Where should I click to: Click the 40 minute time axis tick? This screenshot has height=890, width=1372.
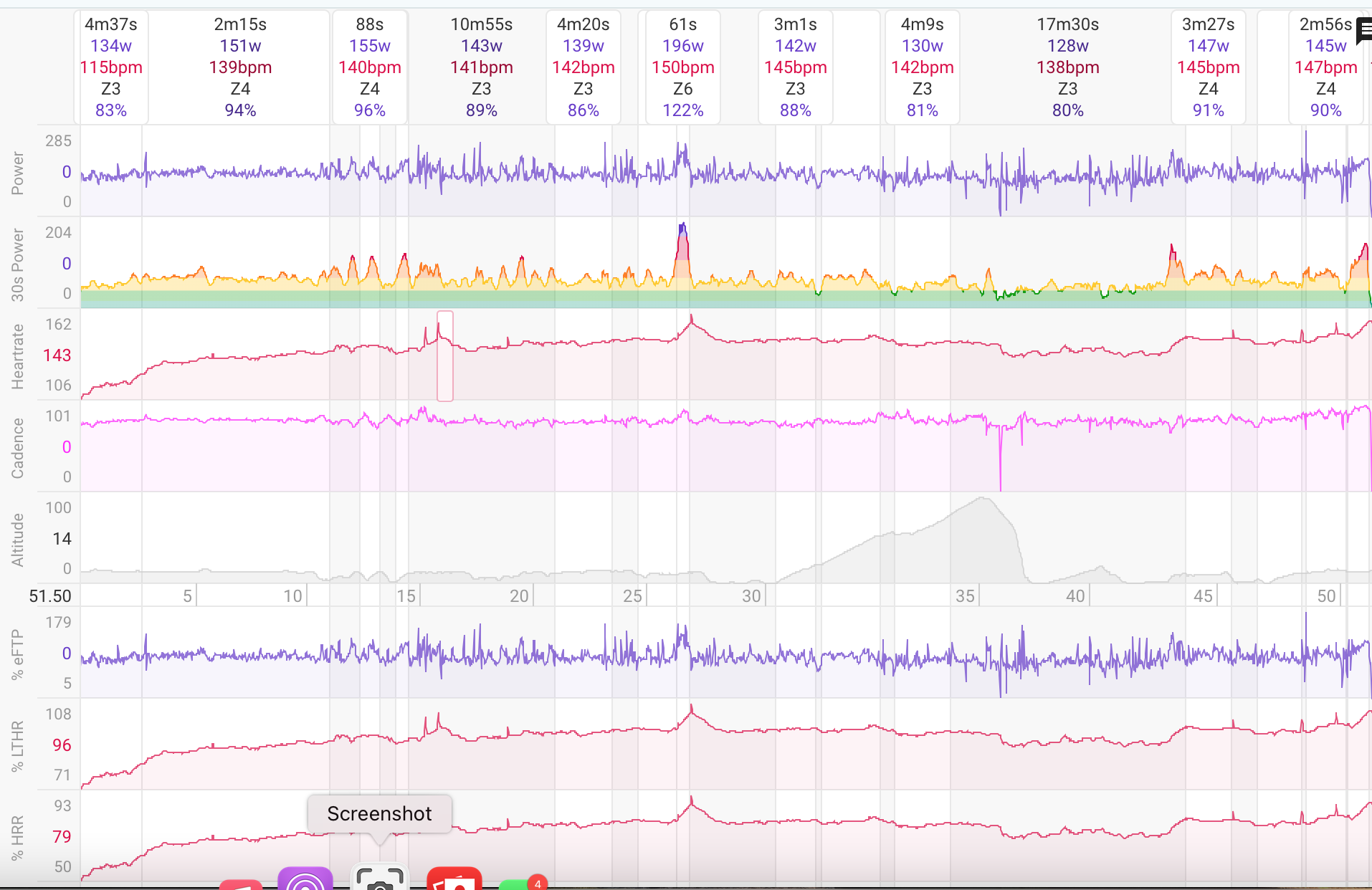(1075, 596)
